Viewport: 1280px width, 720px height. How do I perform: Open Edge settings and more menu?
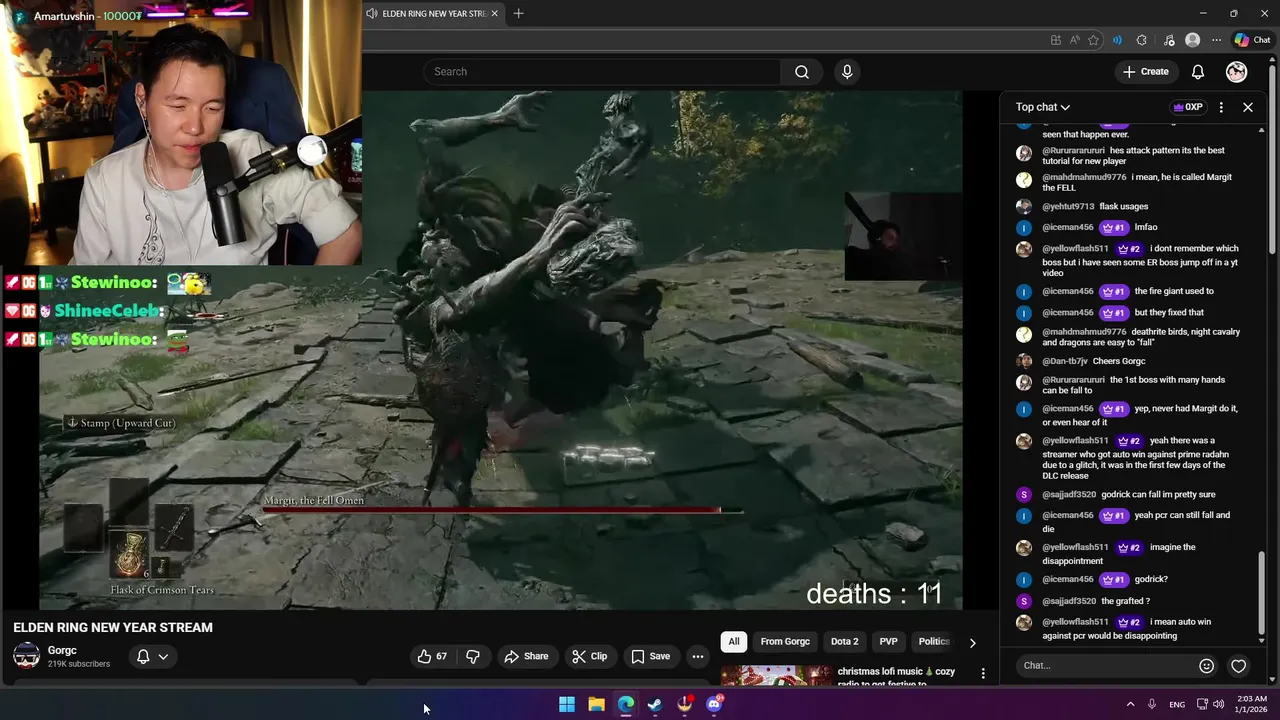coord(1216,40)
